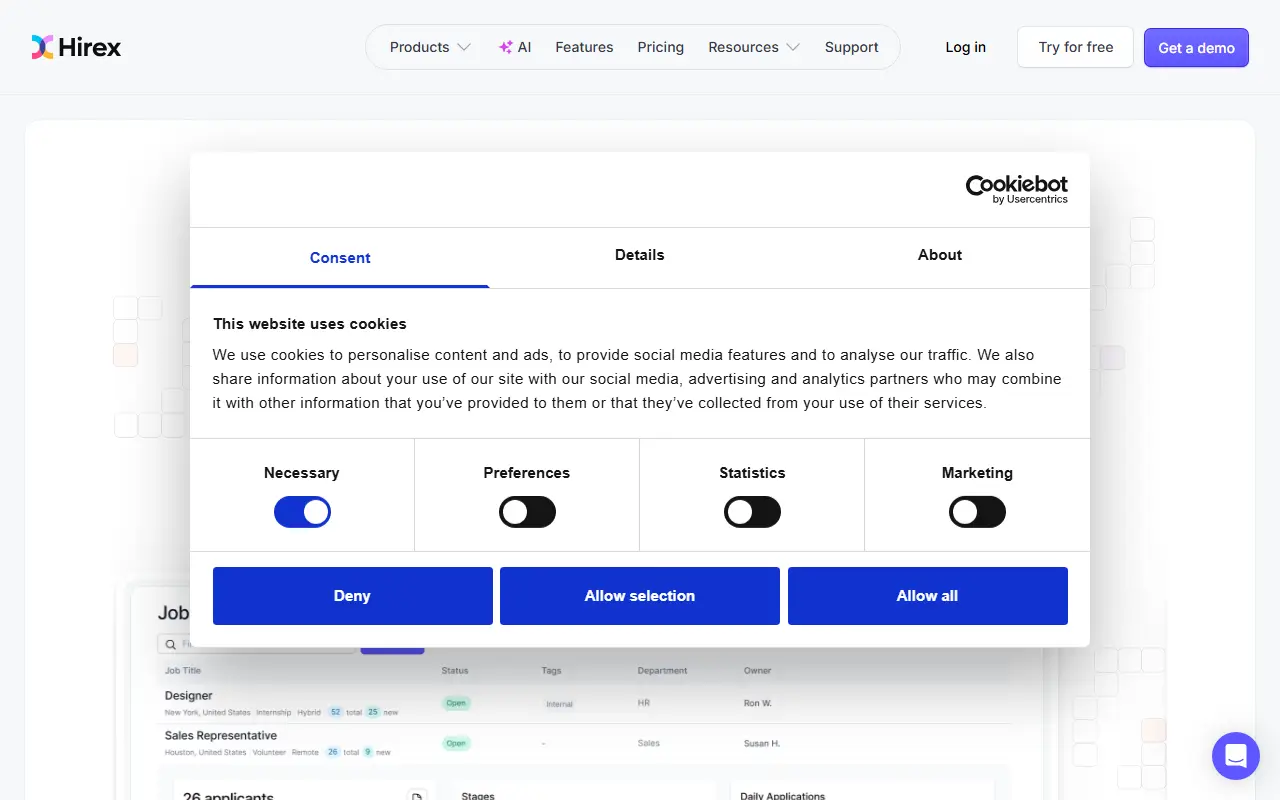Open the Pricing menu link
Image resolution: width=1280 pixels, height=800 pixels.
point(661,47)
